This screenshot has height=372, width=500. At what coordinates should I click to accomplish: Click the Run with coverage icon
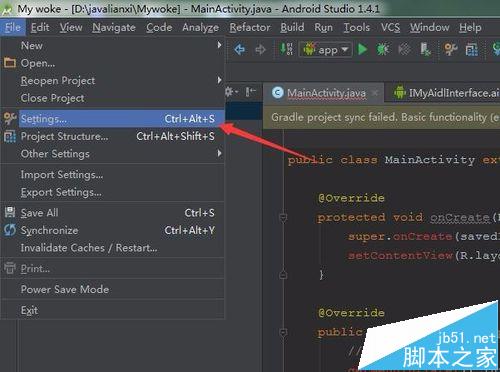[404, 49]
